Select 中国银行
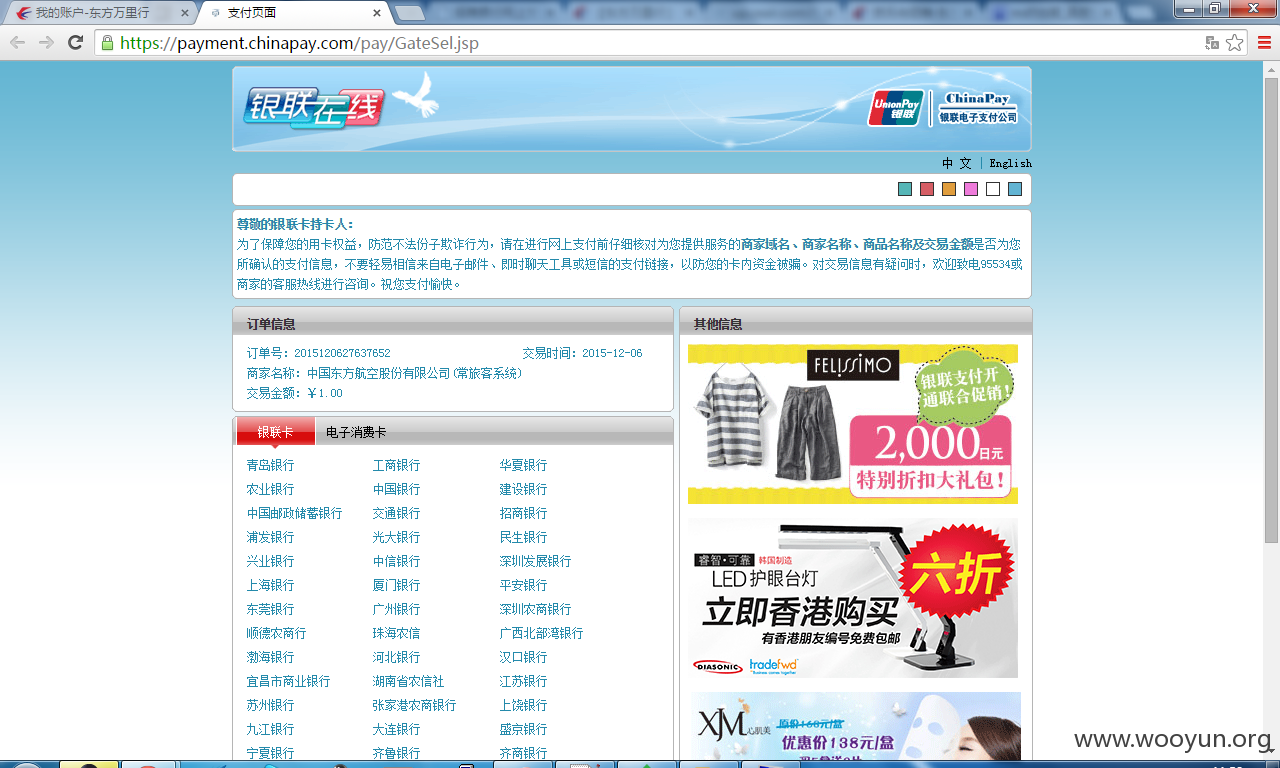 pos(396,489)
